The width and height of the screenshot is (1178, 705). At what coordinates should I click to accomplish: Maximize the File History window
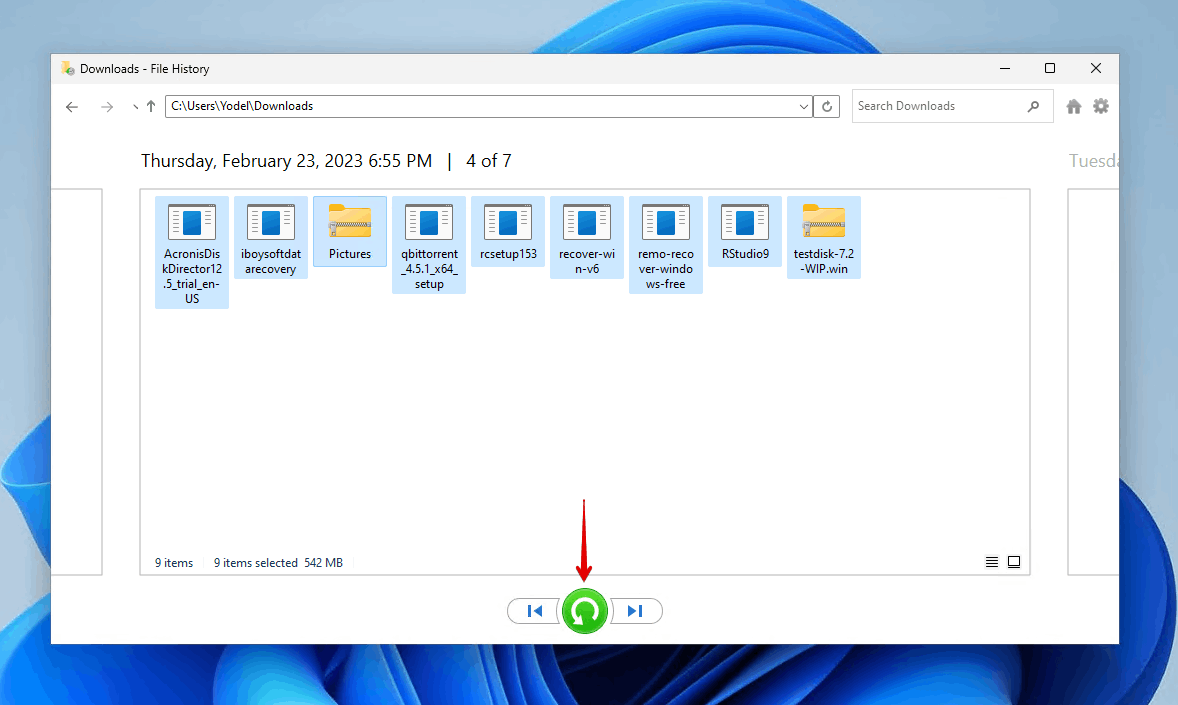click(1050, 68)
